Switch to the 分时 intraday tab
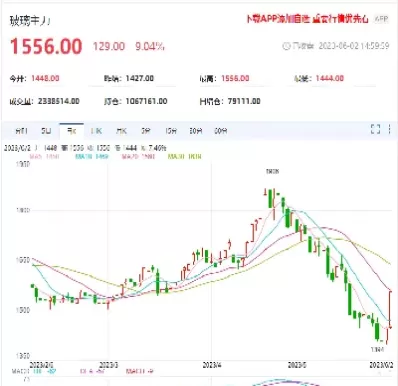Viewport: 398px width, 386px height. click(x=21, y=131)
